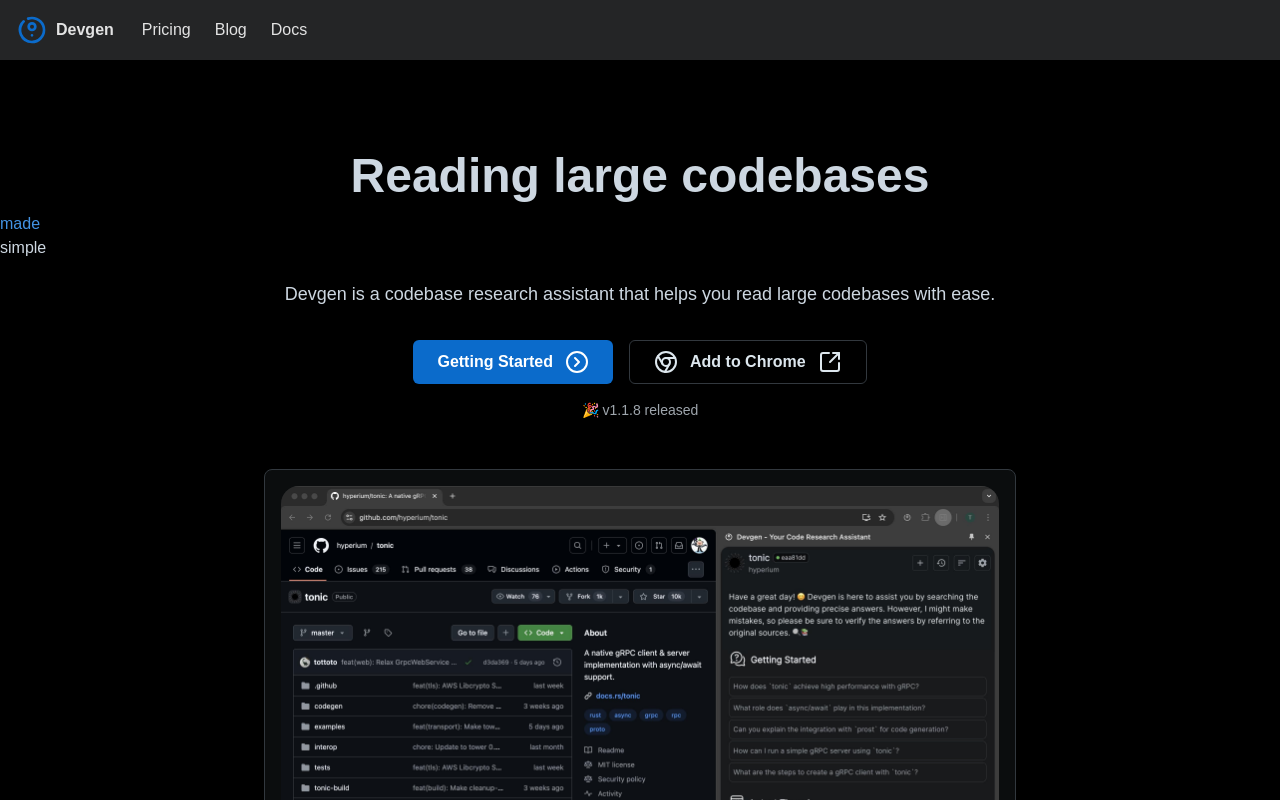Click the settings gear in Devgen panel
The image size is (1280, 800).
tap(982, 563)
